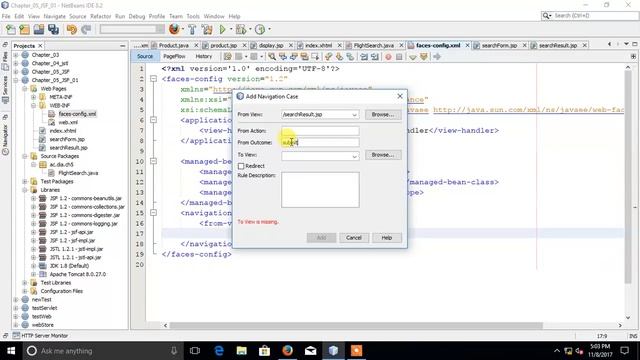Click the Help button in dialog
The height and width of the screenshot is (360, 640).
pos(387,238)
